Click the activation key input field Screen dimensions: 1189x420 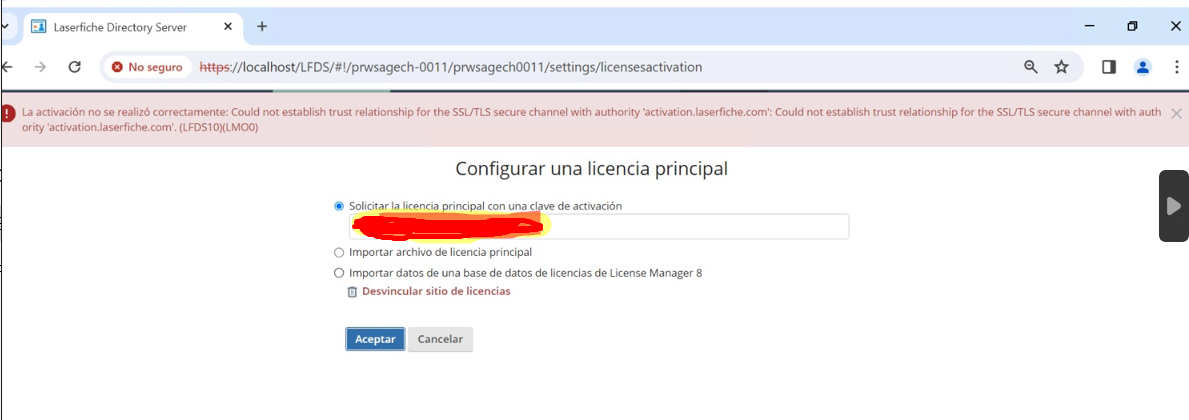(x=599, y=227)
